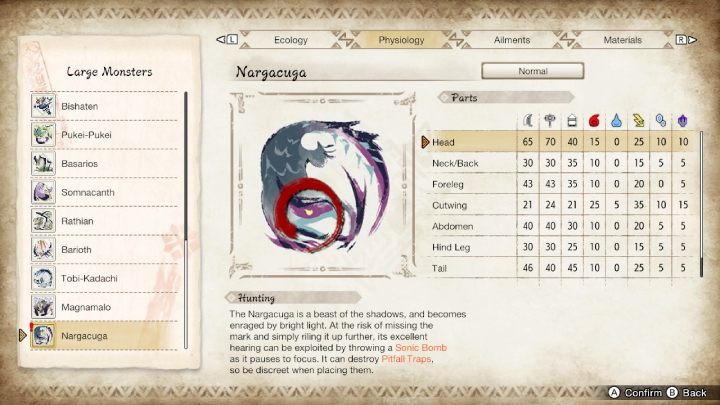Click the fire element weakness icon
This screenshot has width=720, height=405.
(595, 121)
